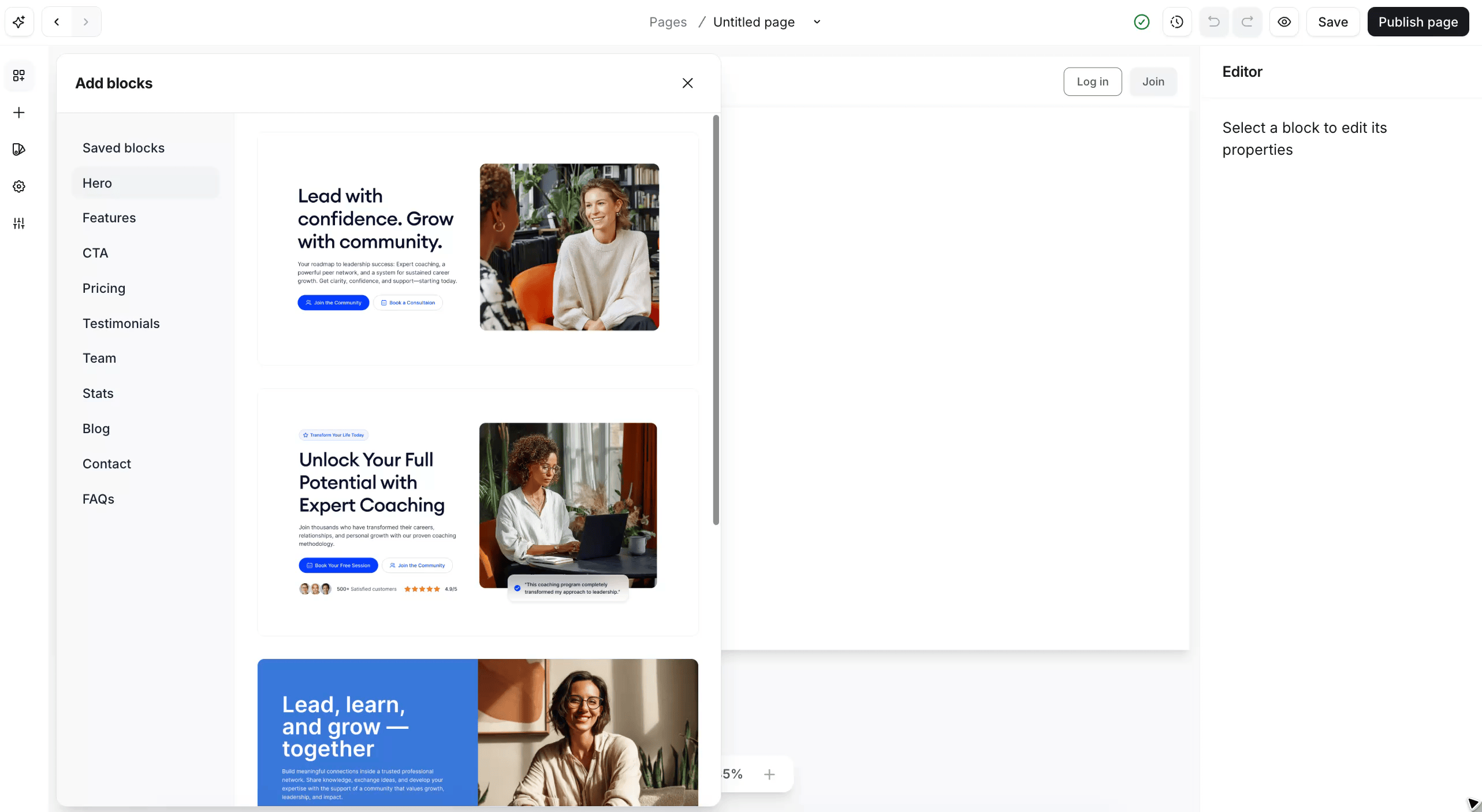
Task: Expand the Untitled page dropdown chevron
Action: tap(817, 22)
